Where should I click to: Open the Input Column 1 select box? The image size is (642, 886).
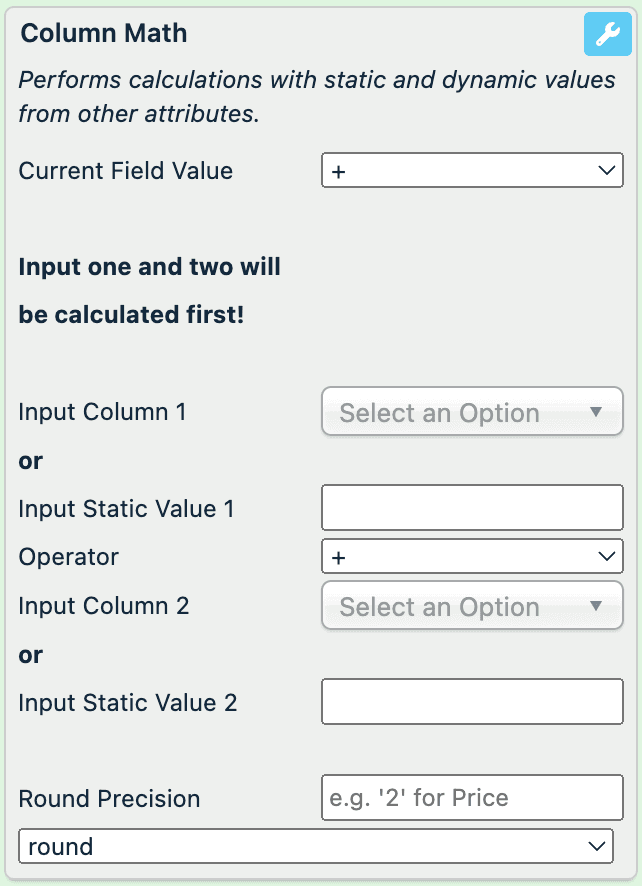(x=472, y=412)
